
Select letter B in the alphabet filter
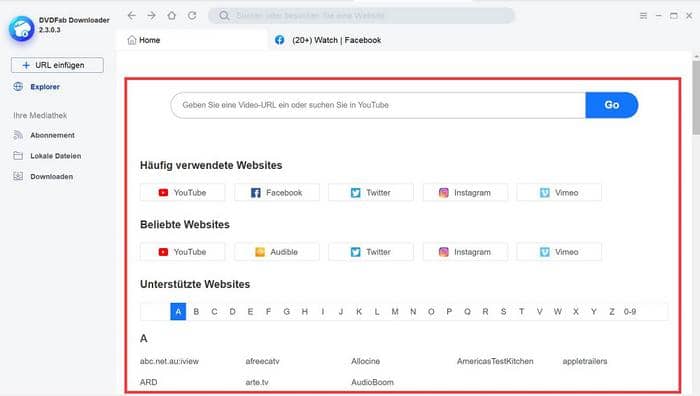click(x=196, y=312)
